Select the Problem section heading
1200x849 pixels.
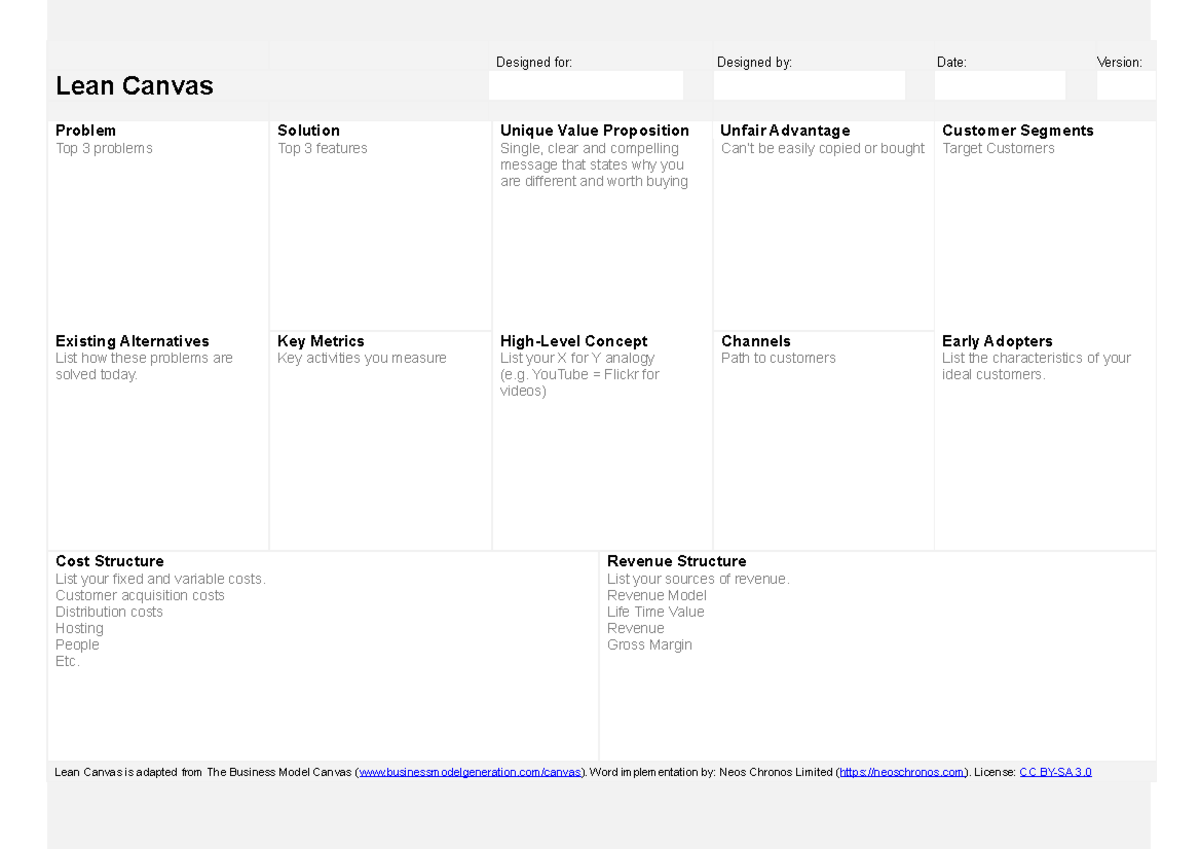[85, 130]
